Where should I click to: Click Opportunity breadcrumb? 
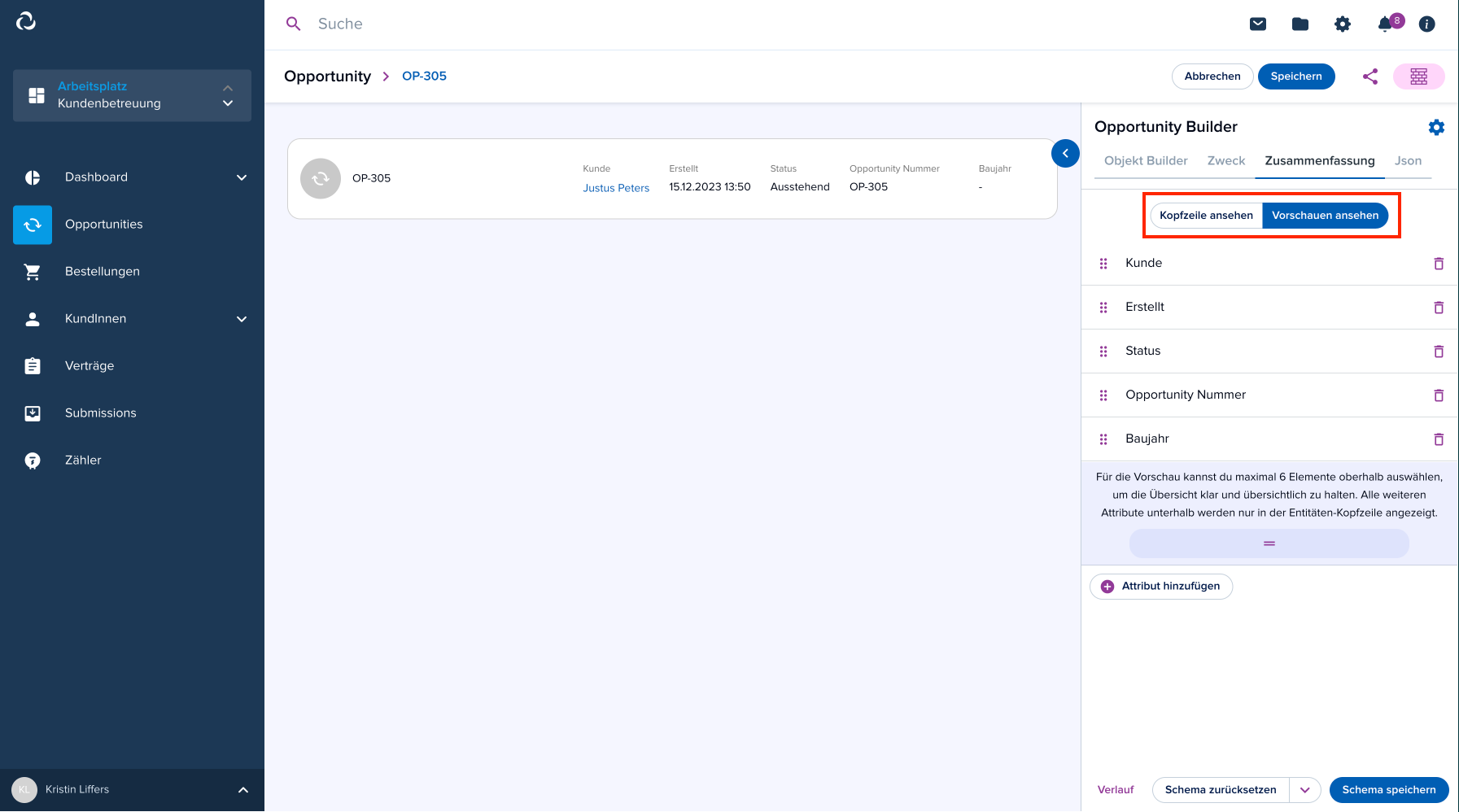(327, 76)
